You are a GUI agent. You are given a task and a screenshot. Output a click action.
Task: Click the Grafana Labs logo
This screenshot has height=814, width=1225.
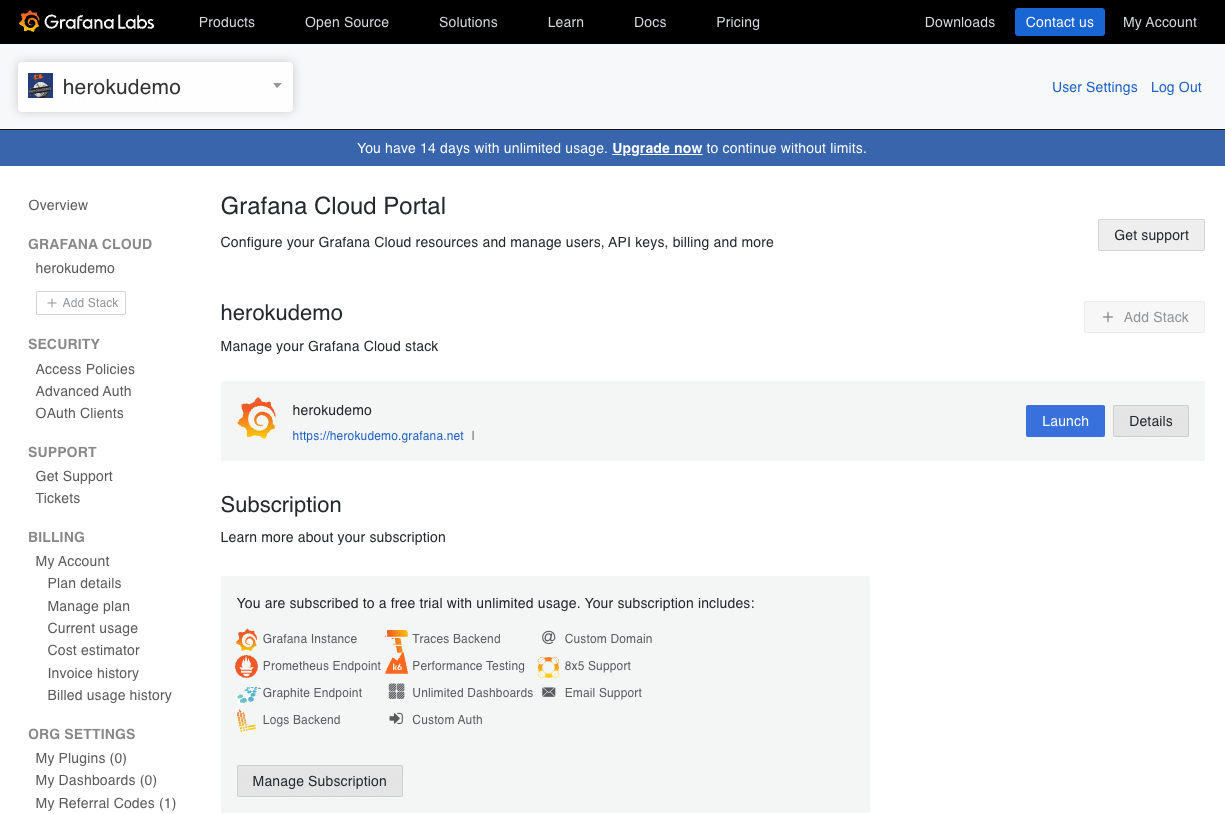pyautogui.click(x=87, y=21)
